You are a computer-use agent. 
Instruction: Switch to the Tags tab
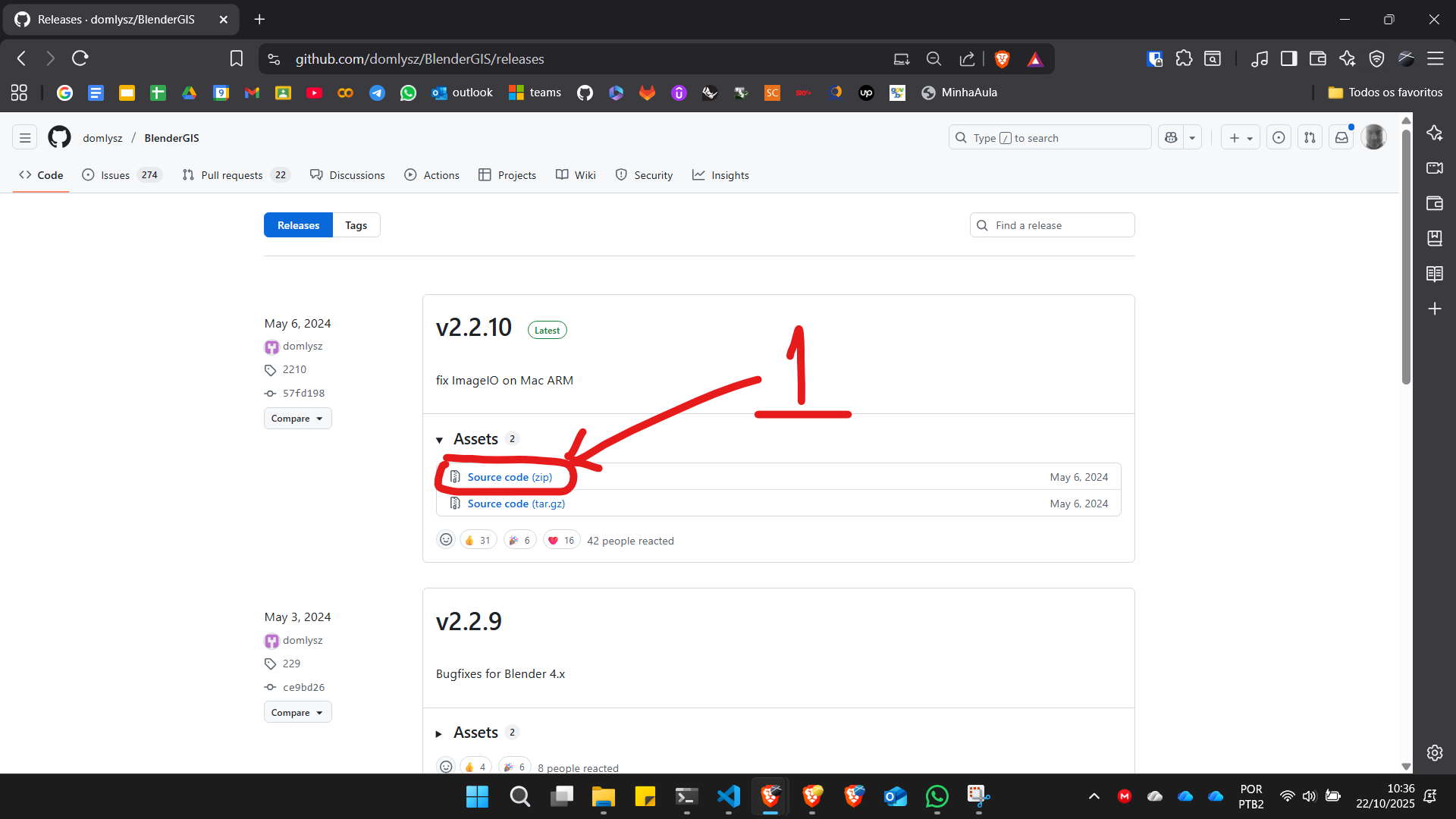click(x=356, y=225)
